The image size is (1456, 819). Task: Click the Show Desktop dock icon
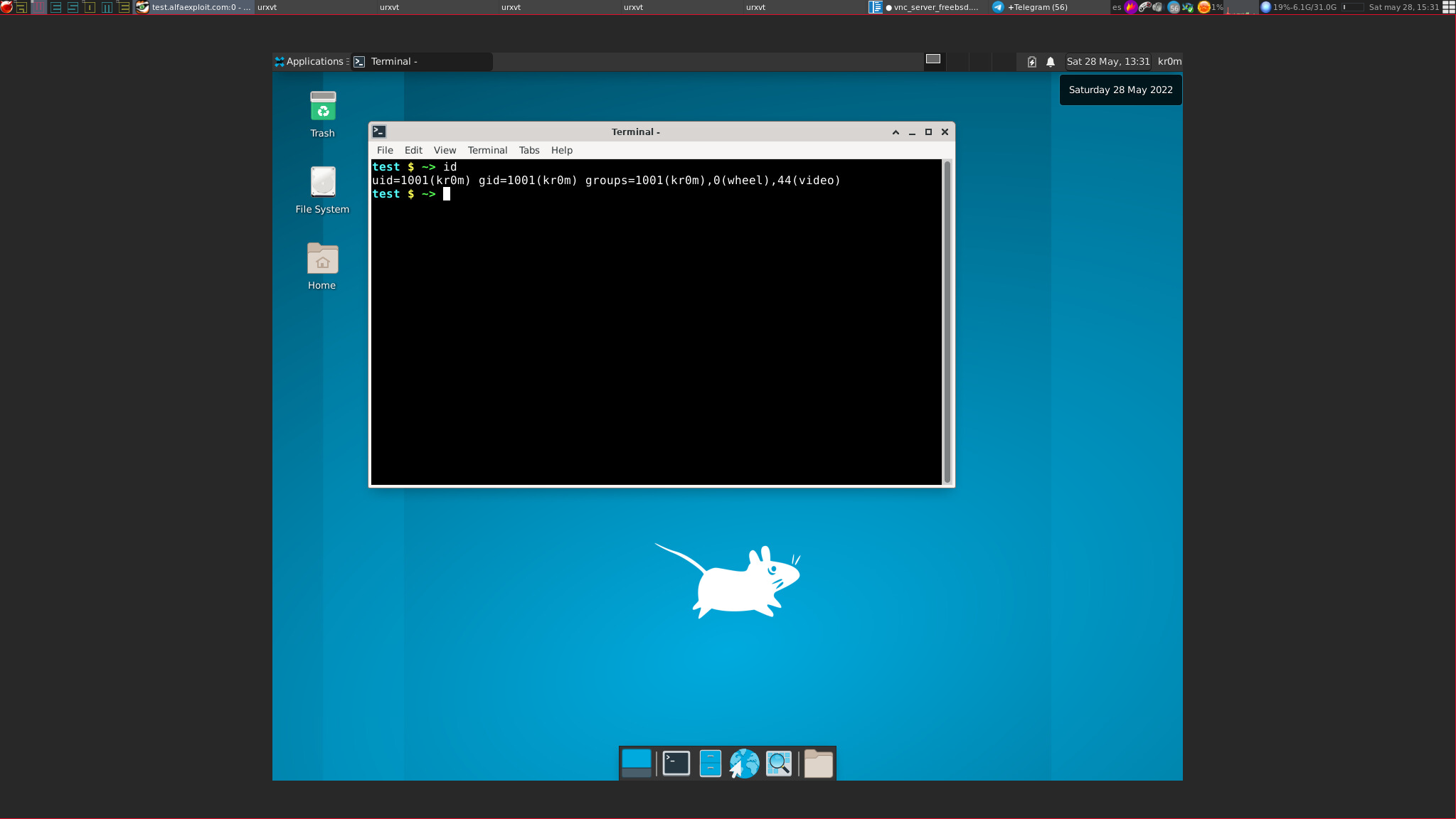point(636,764)
